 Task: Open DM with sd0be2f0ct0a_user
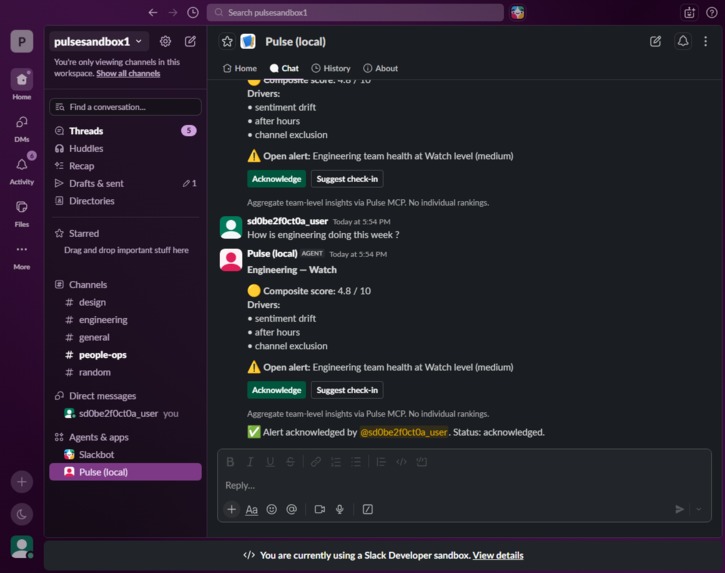125,413
